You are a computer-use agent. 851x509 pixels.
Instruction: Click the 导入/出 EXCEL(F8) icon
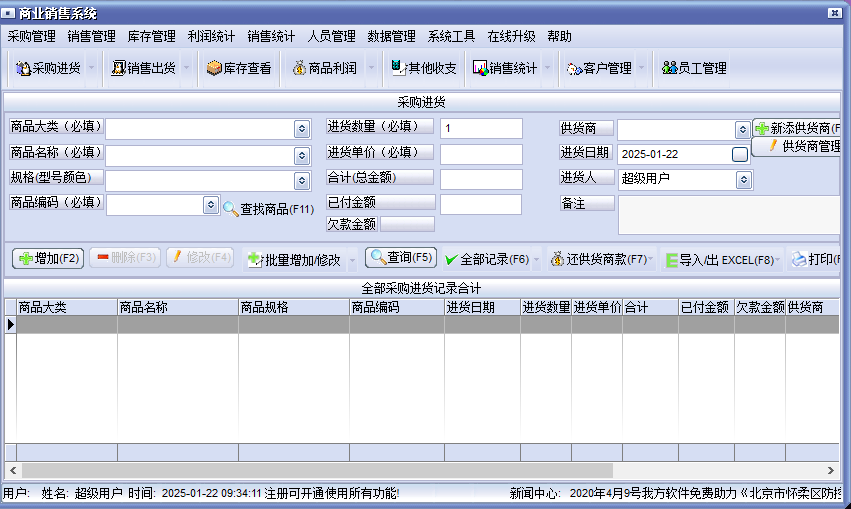pyautogui.click(x=671, y=260)
